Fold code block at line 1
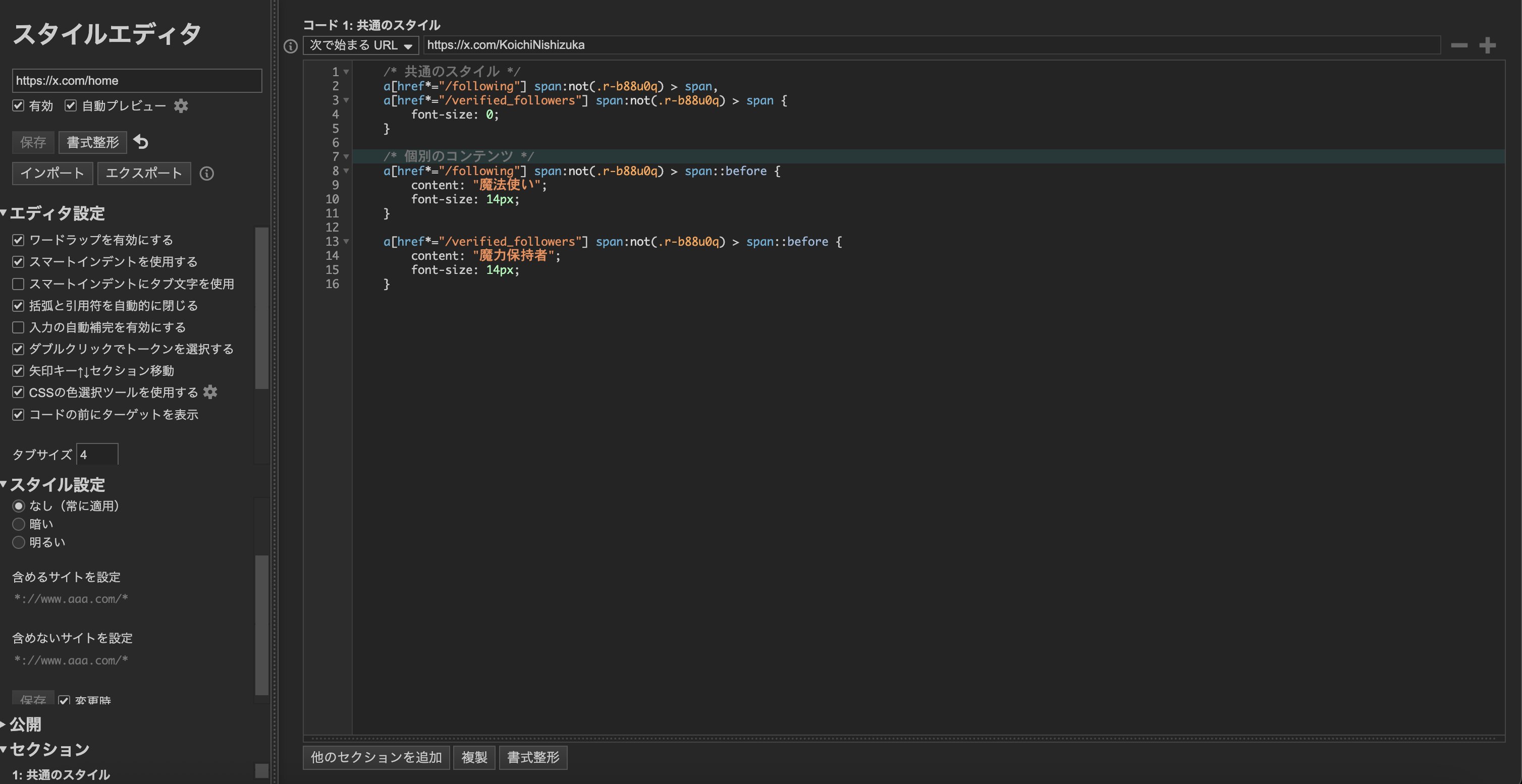The width and height of the screenshot is (1522, 784). tap(346, 72)
